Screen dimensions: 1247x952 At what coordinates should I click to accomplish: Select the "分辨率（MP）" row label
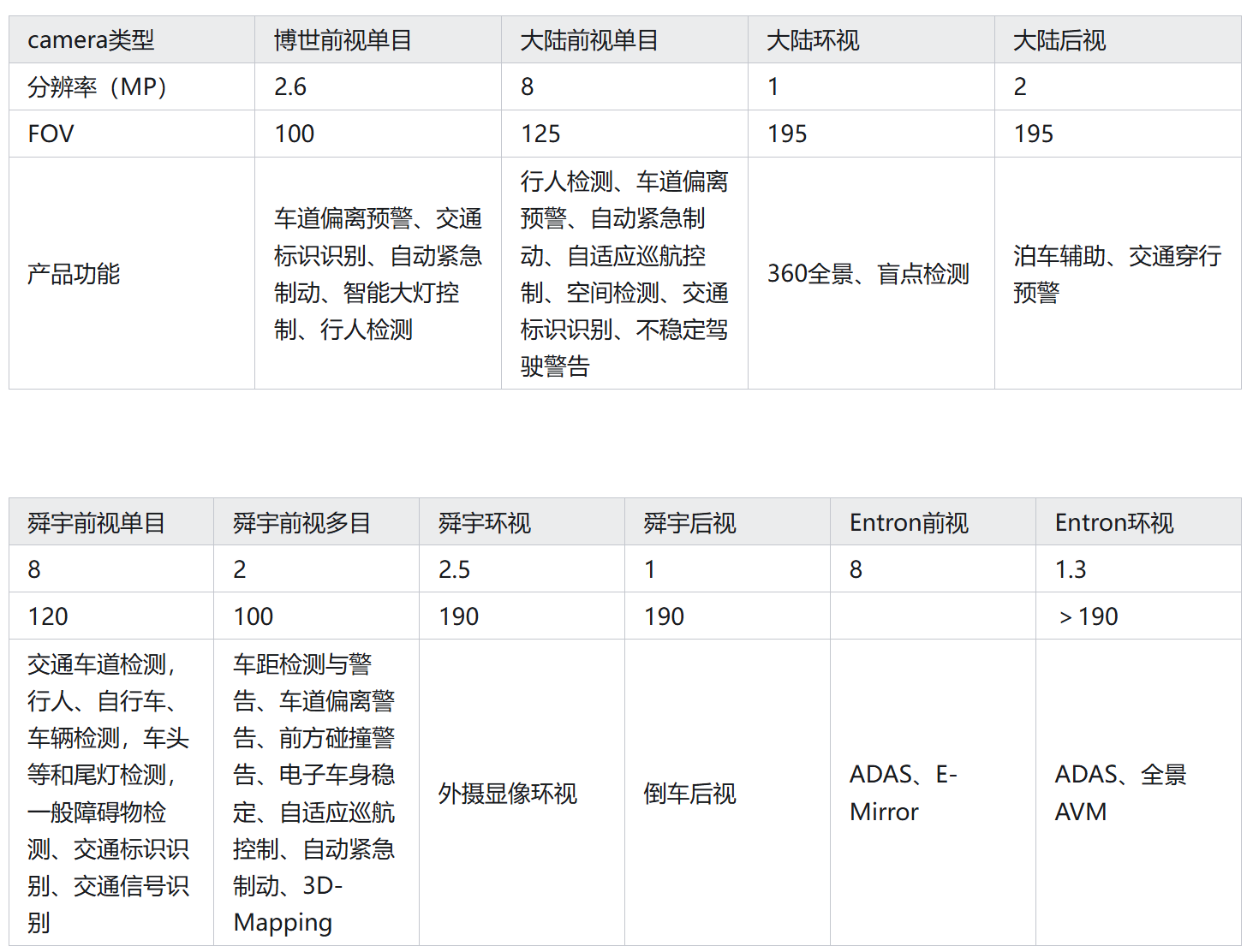click(x=132, y=86)
